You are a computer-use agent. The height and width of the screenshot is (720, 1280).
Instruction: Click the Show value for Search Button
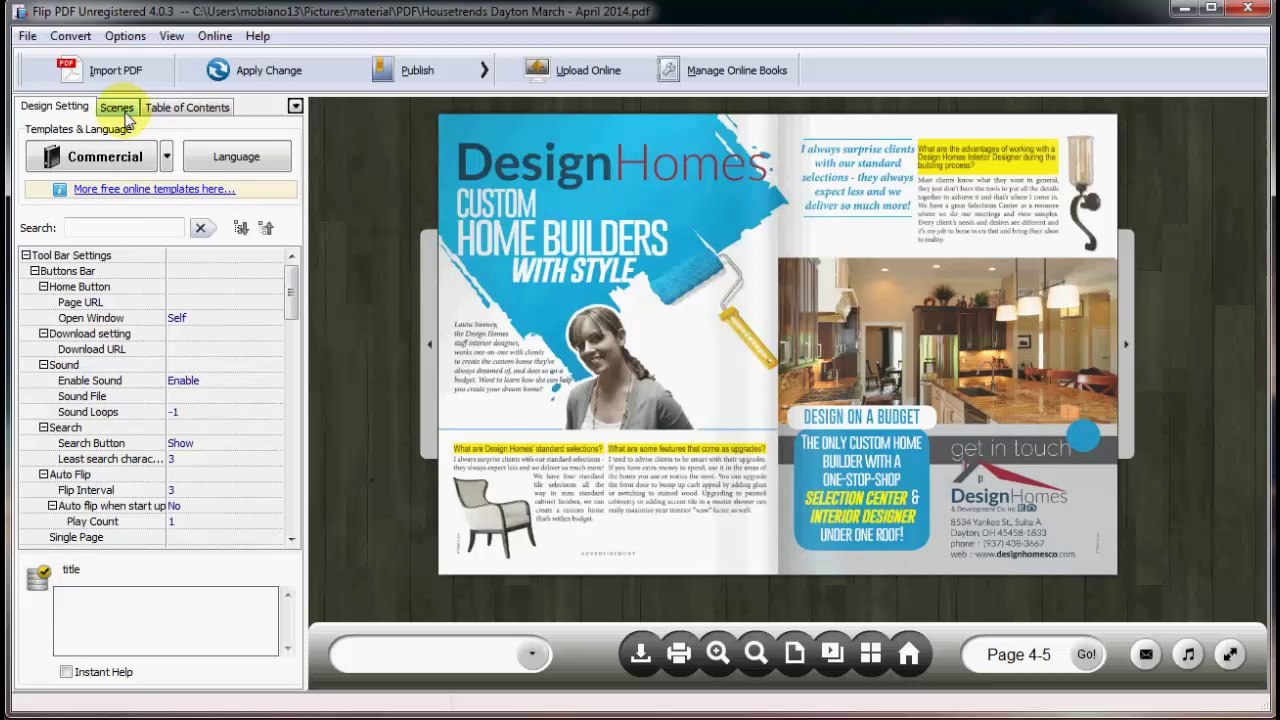[180, 443]
